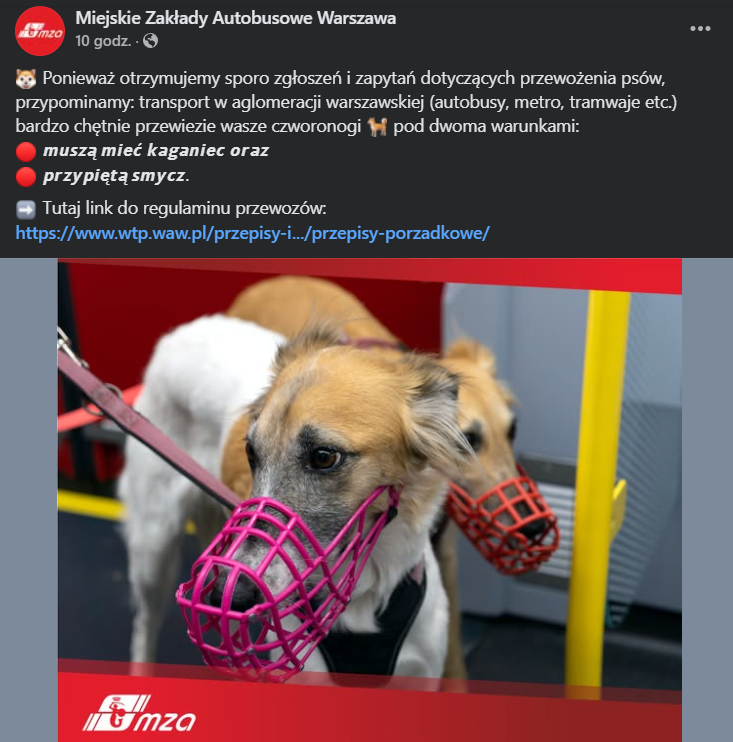Click the red circle before 'przypiętą smycz'

click(x=26, y=177)
